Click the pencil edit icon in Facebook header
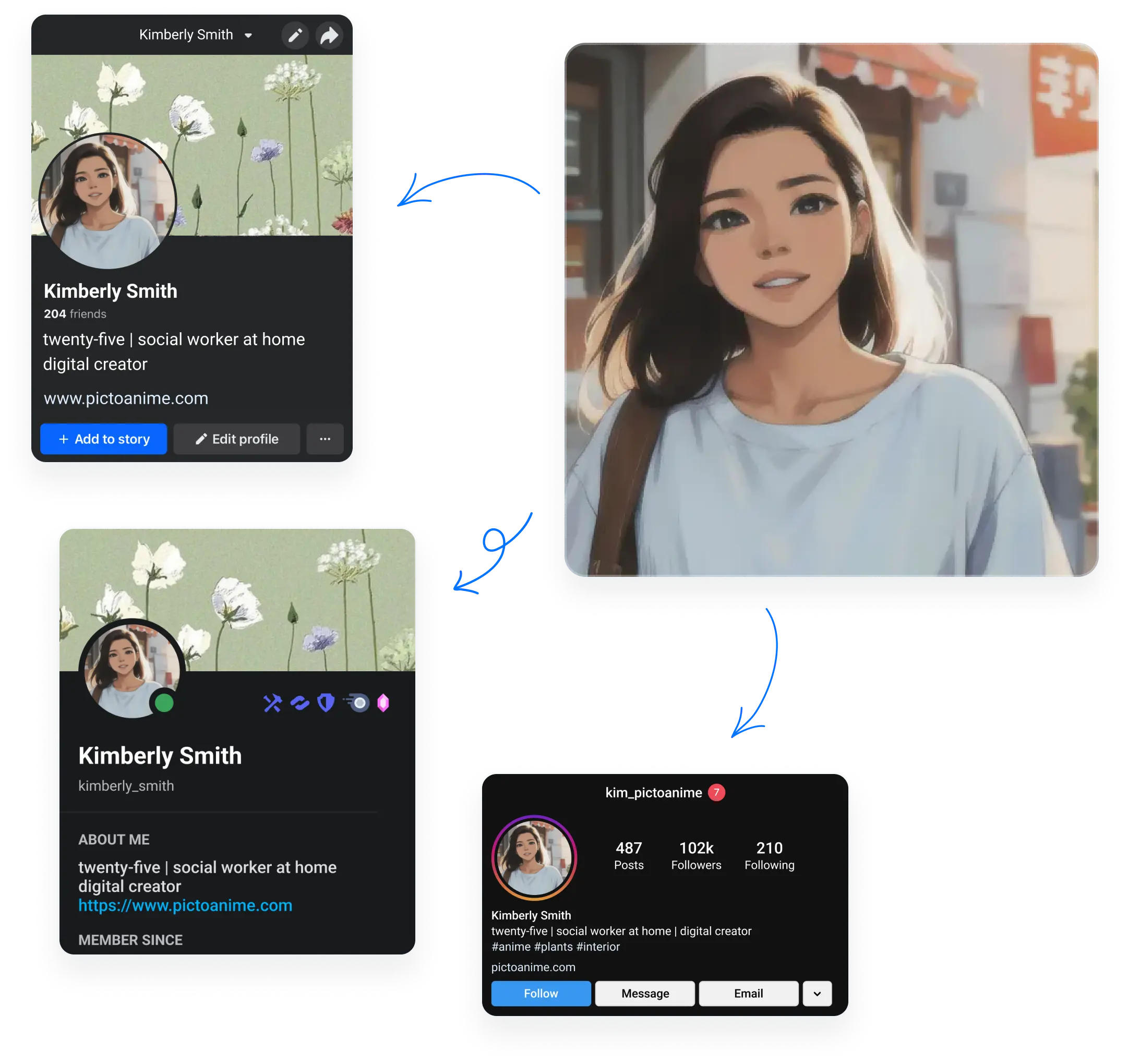 pyautogui.click(x=295, y=35)
